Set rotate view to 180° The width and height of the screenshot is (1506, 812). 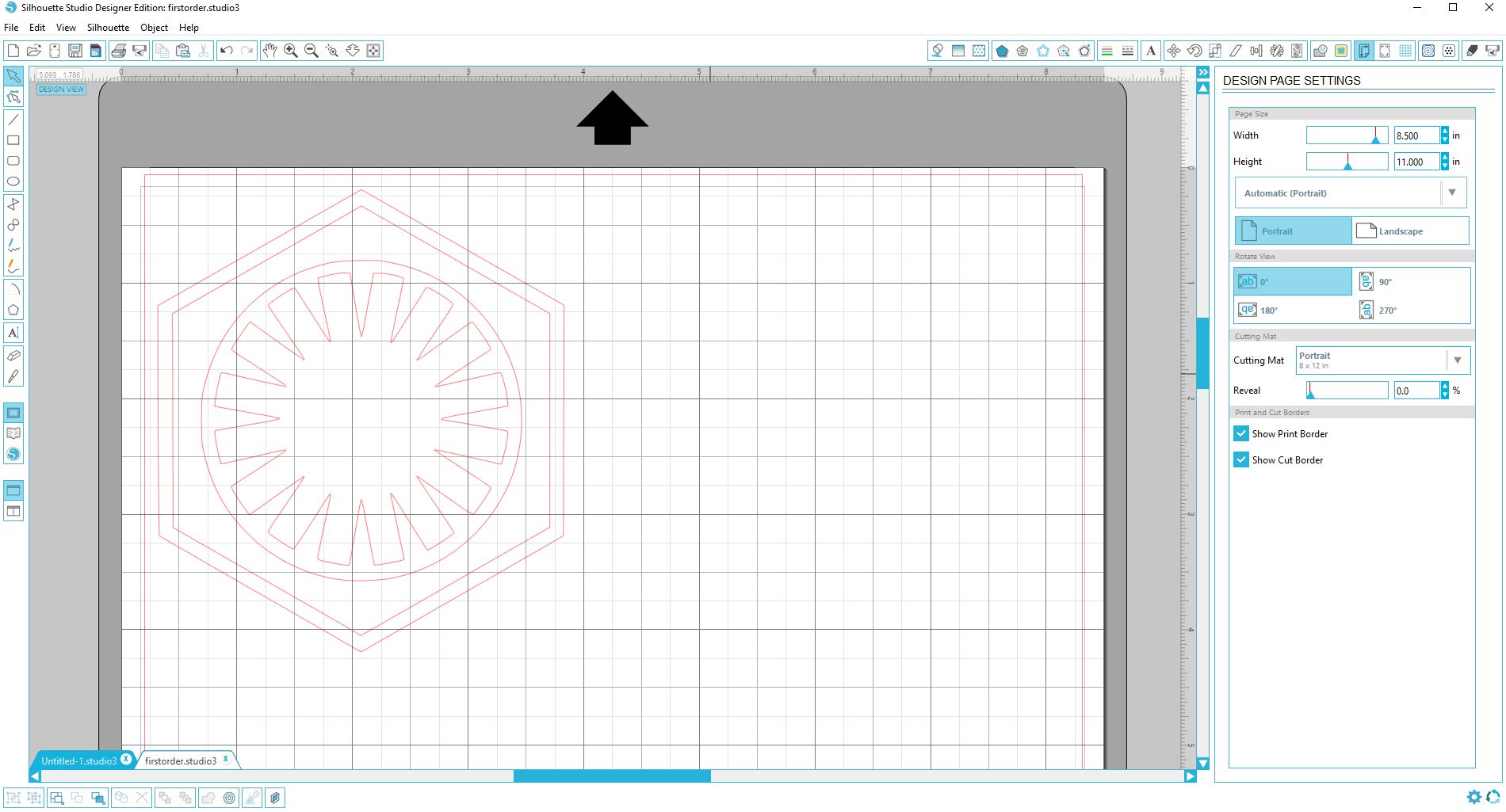point(1294,310)
